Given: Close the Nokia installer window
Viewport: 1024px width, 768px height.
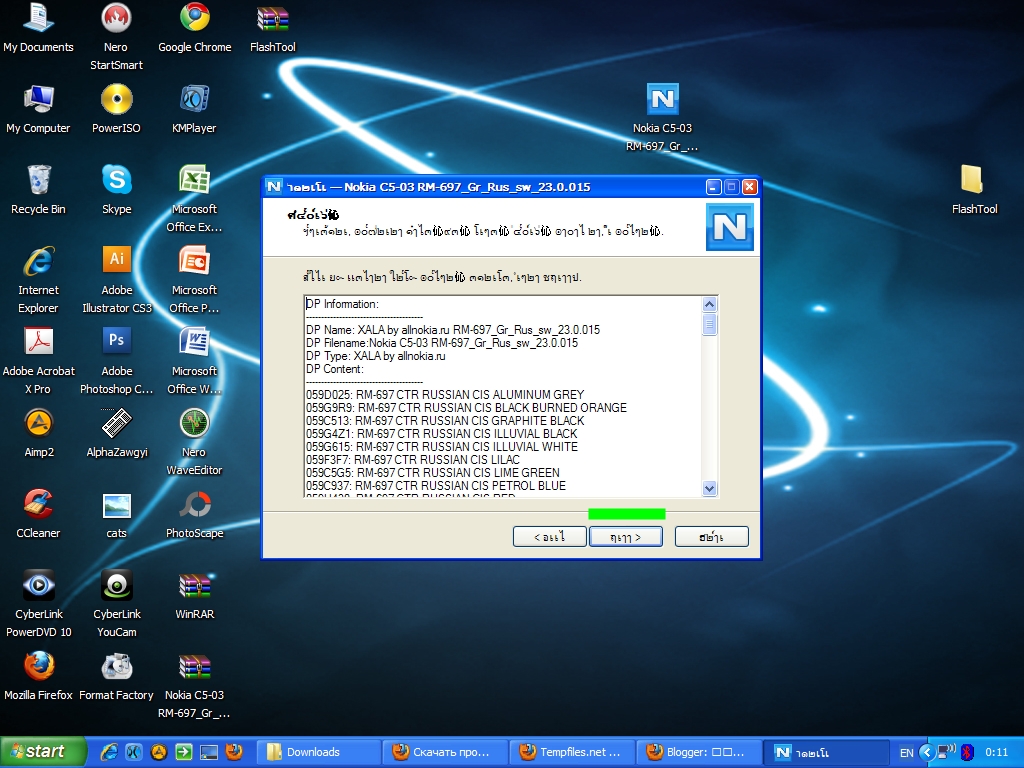Looking at the screenshot, I should [750, 187].
